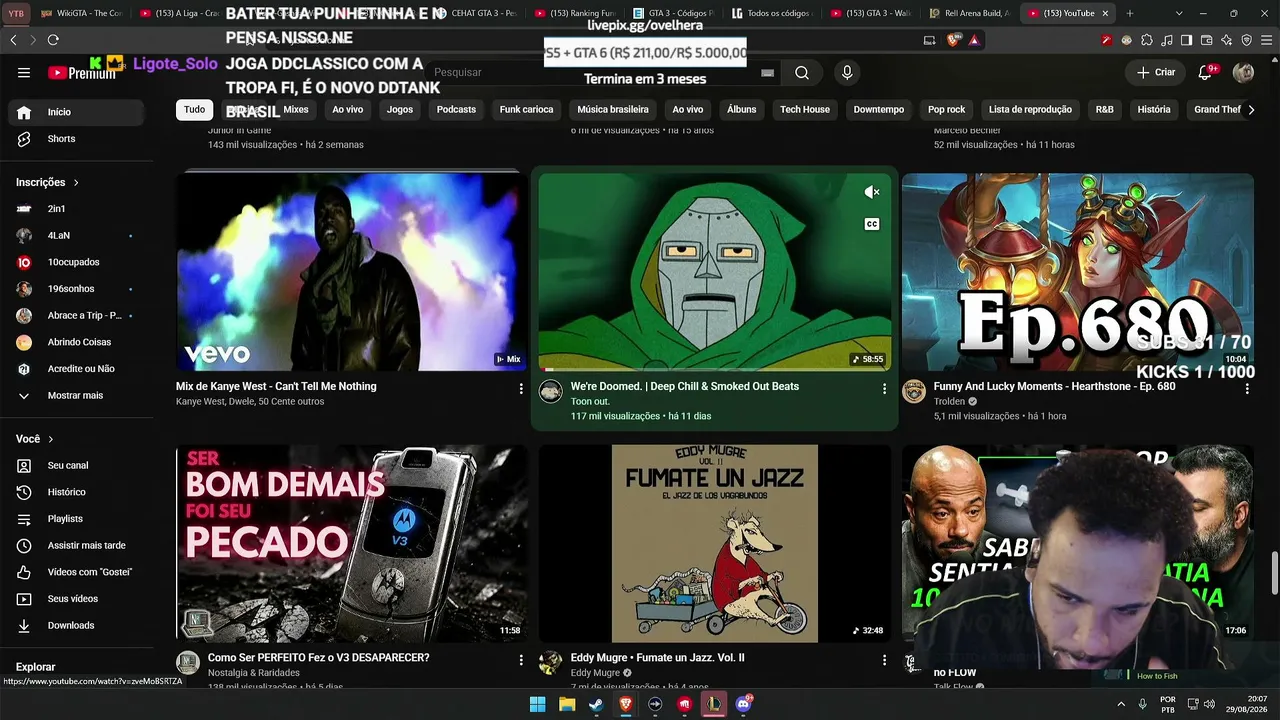Open a new browser tab

click(x=1130, y=13)
